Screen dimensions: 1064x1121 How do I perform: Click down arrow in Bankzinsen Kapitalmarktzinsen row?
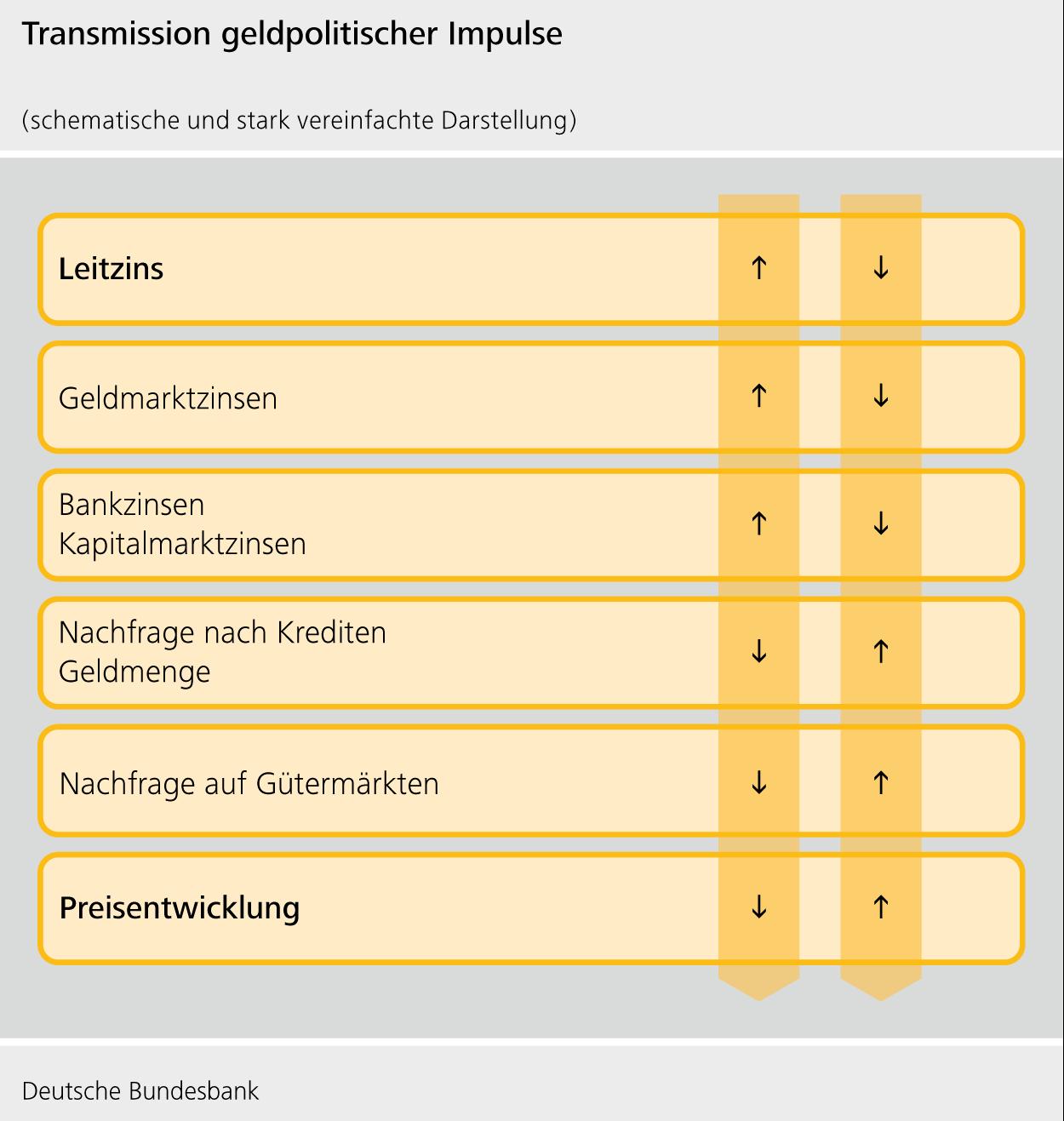point(881,524)
